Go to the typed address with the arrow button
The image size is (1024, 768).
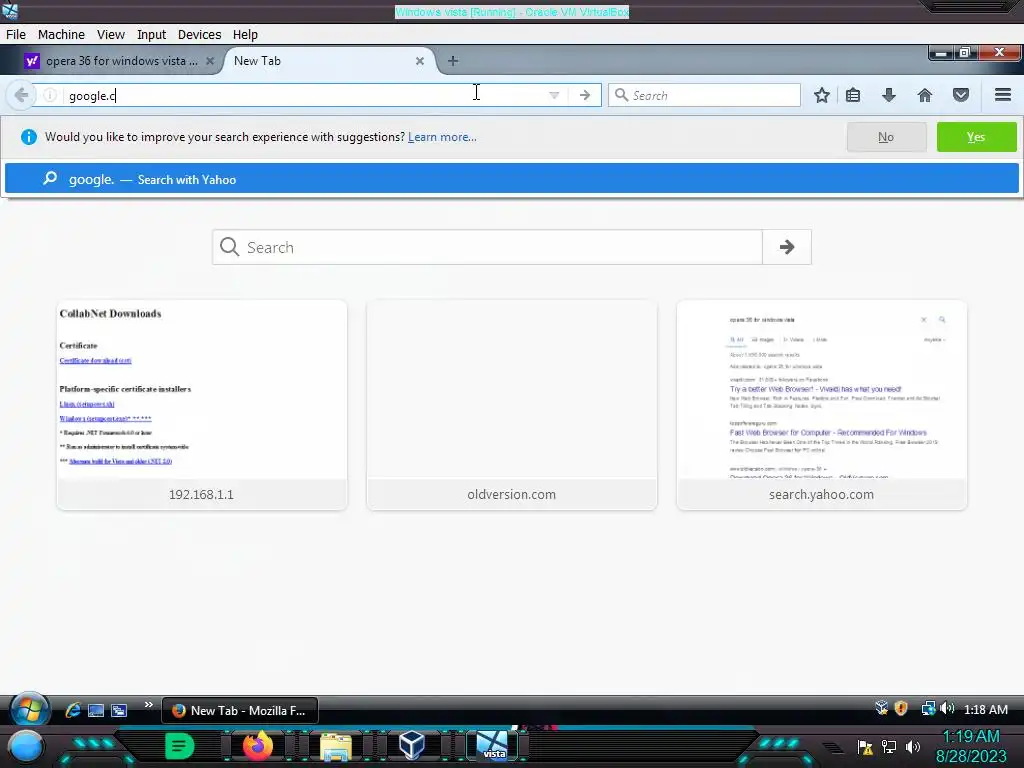[x=584, y=95]
